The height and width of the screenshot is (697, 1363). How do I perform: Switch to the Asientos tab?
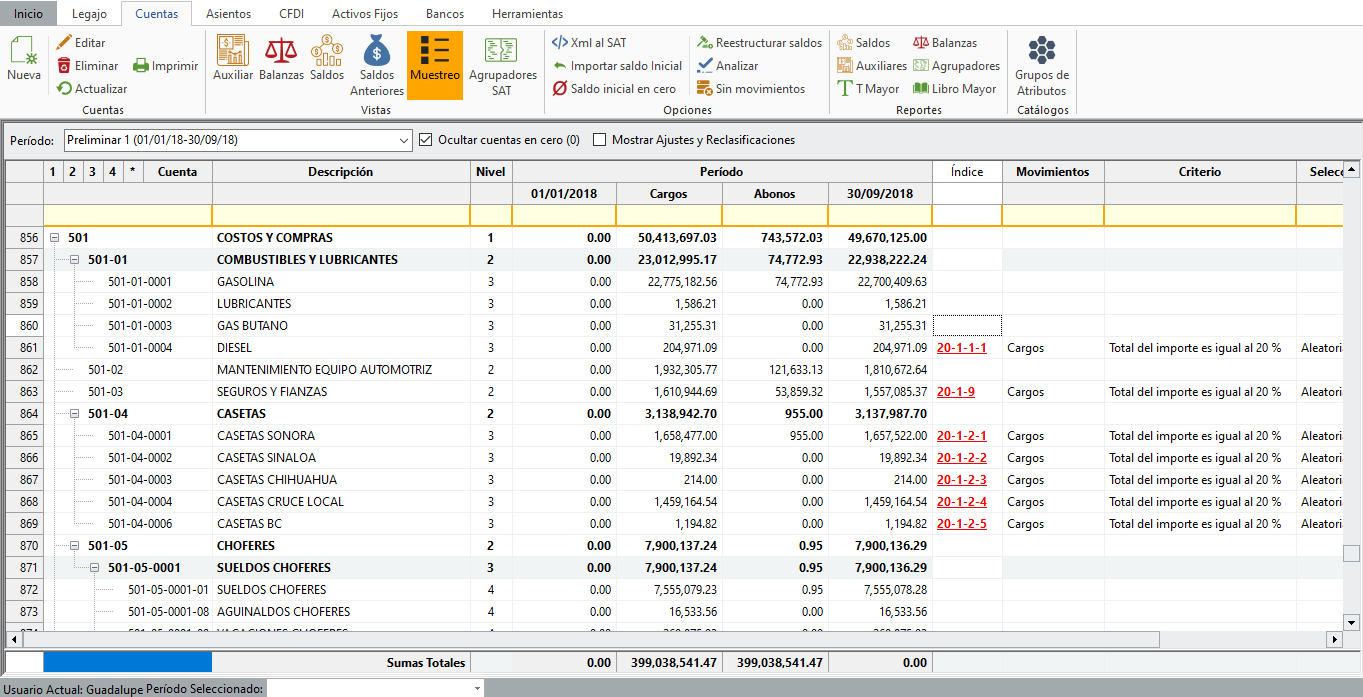tap(228, 14)
